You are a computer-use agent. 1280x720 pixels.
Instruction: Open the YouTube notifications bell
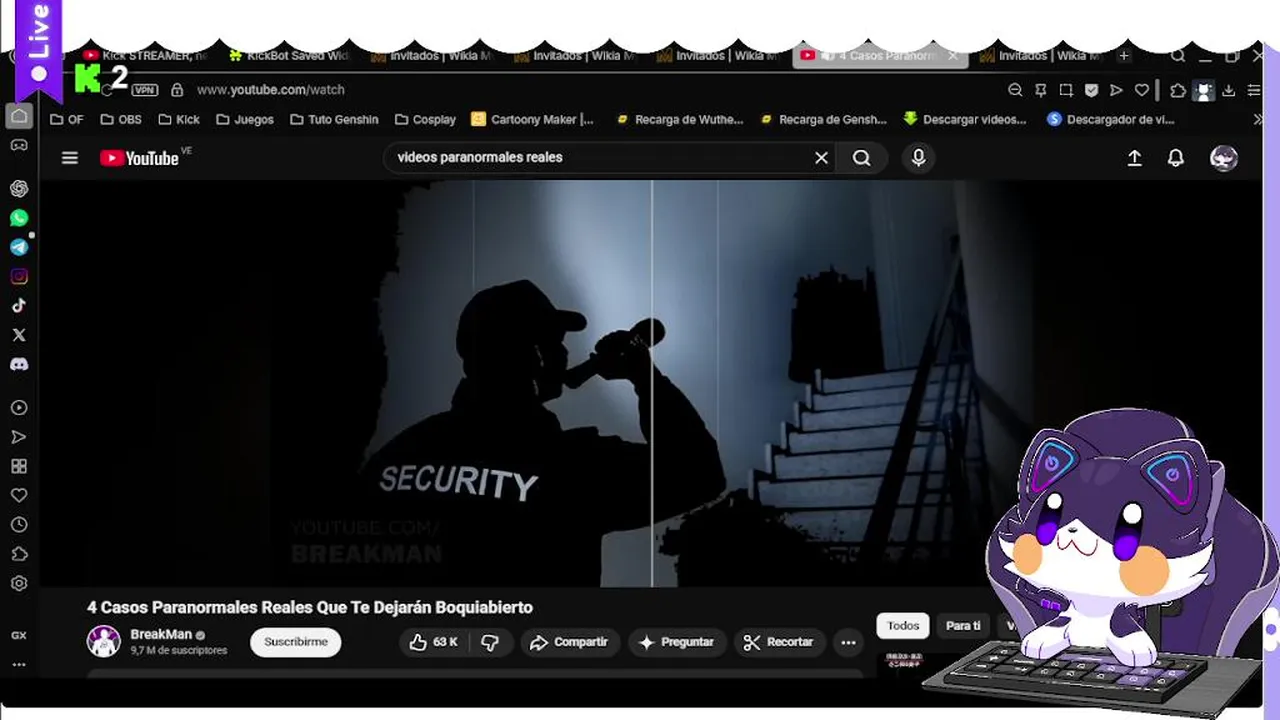pyautogui.click(x=1176, y=158)
